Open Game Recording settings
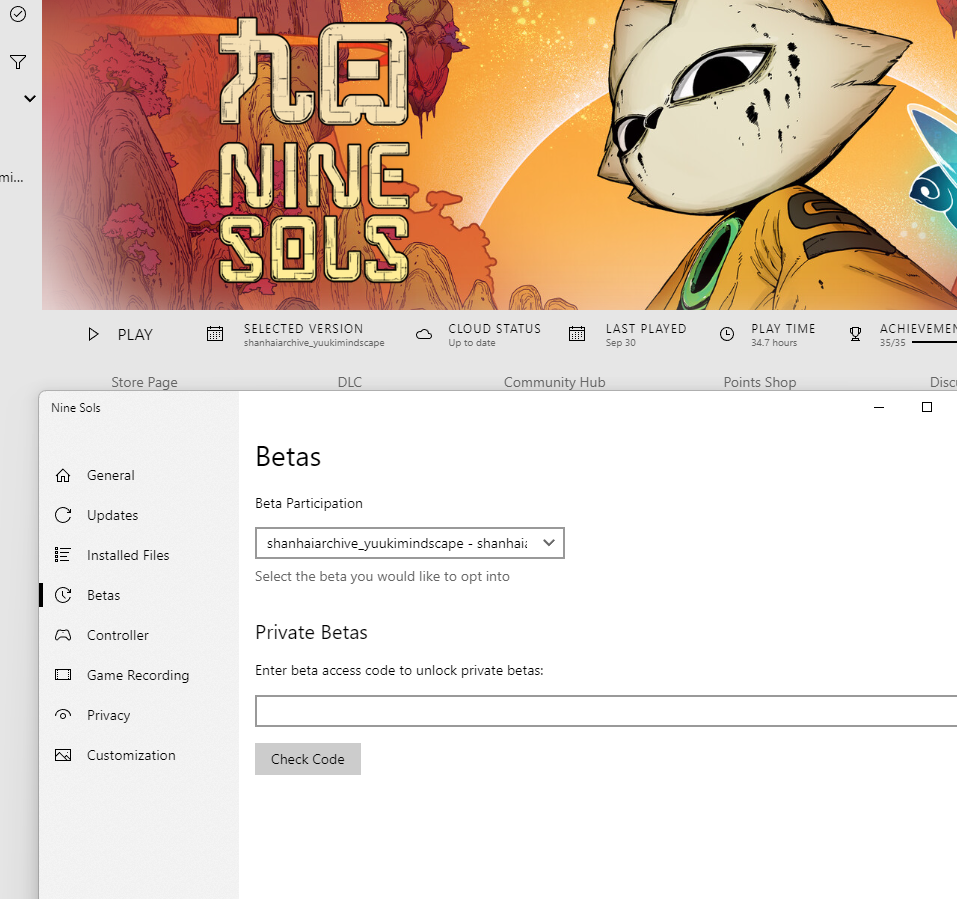The width and height of the screenshot is (957, 899). tap(138, 675)
